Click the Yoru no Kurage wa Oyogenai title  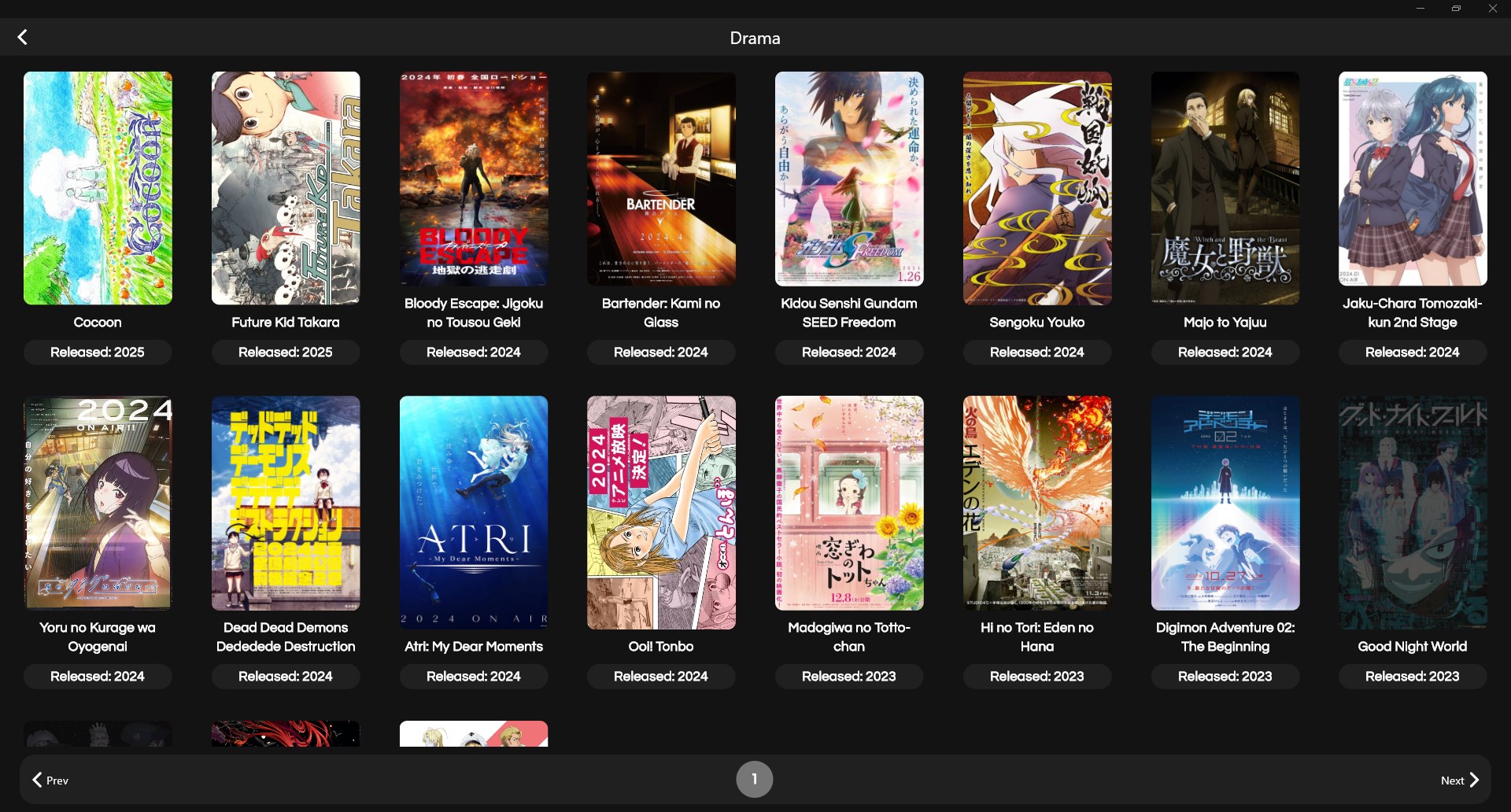[x=98, y=637]
